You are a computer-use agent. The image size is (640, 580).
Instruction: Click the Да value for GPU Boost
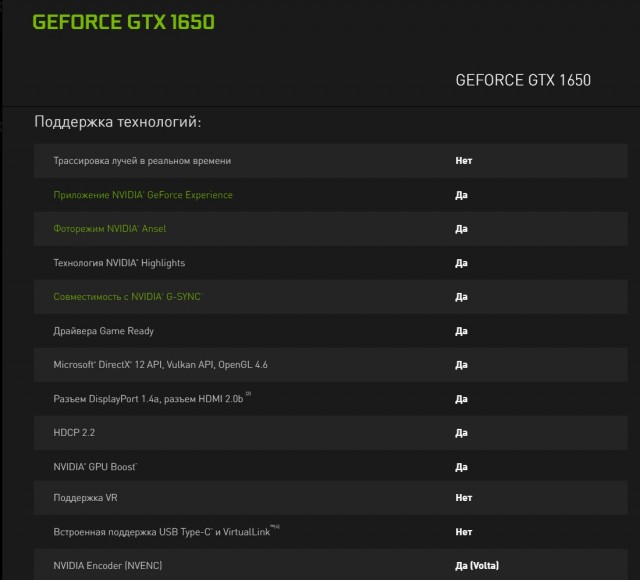click(461, 467)
